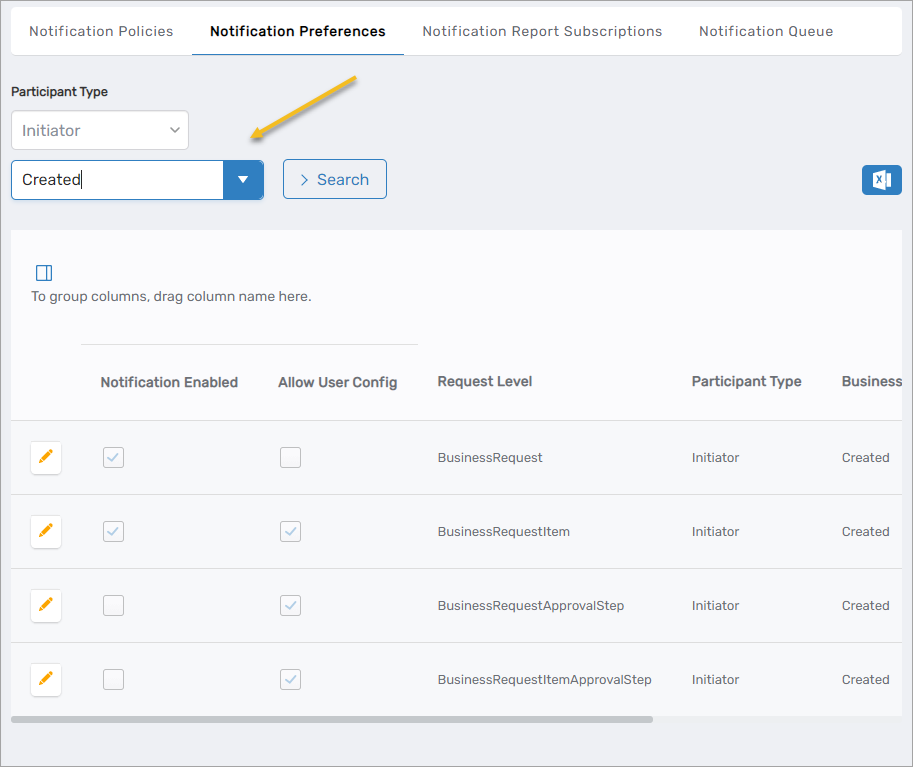Click pencil icon for BusinessRequestItem row
The height and width of the screenshot is (767, 913).
pos(46,531)
